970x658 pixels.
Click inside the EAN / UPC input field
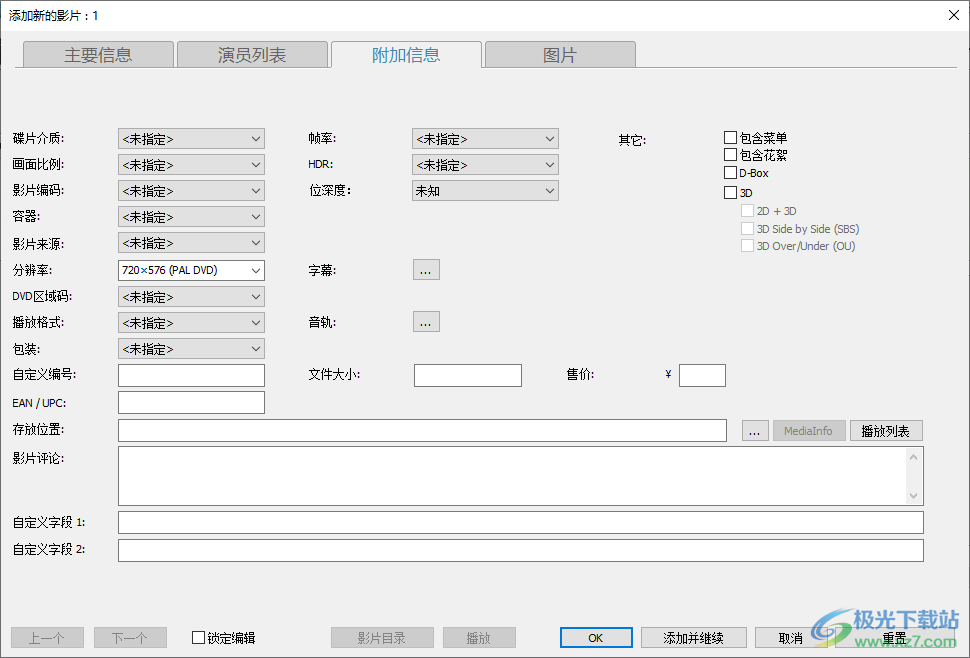click(191, 402)
